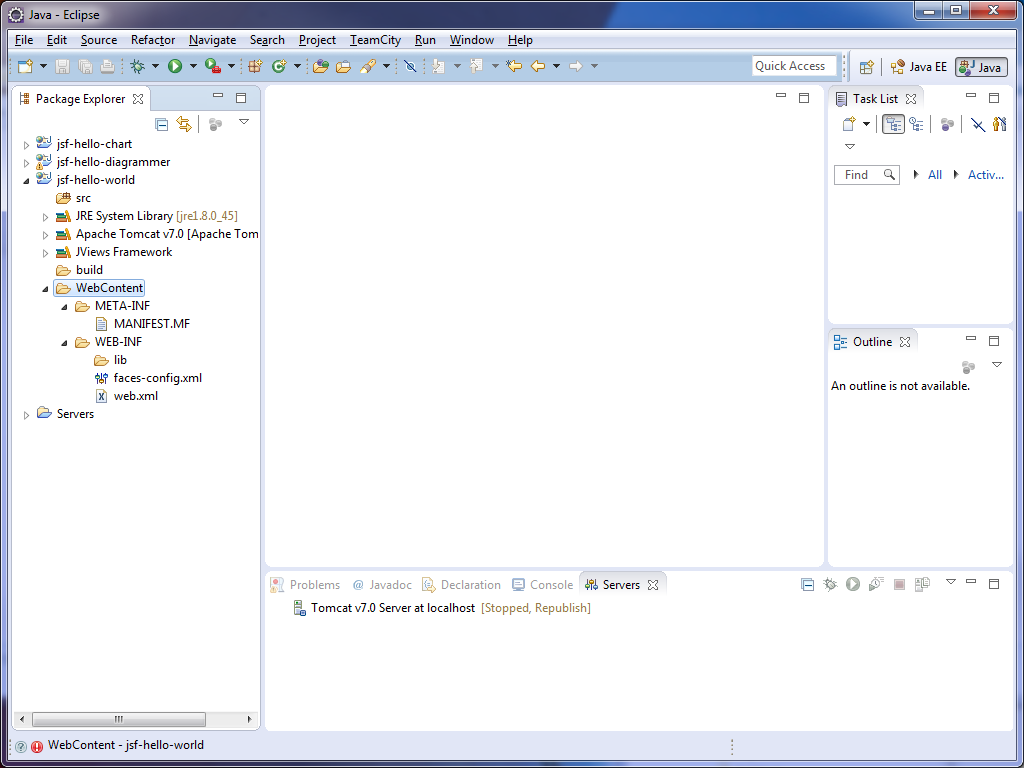Start the server in debug mode from Servers view

(830, 585)
